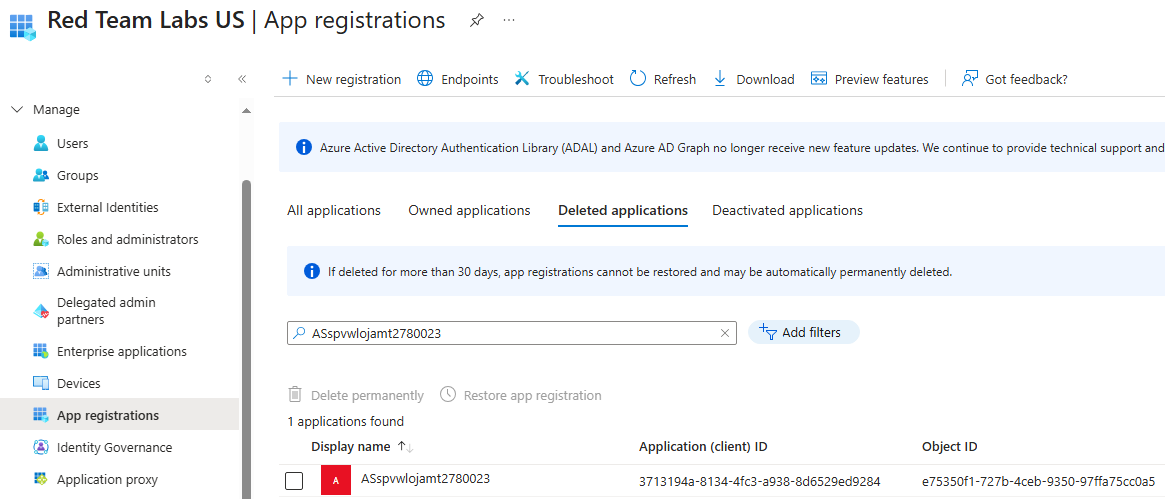Open Got feedback link

click(1014, 79)
